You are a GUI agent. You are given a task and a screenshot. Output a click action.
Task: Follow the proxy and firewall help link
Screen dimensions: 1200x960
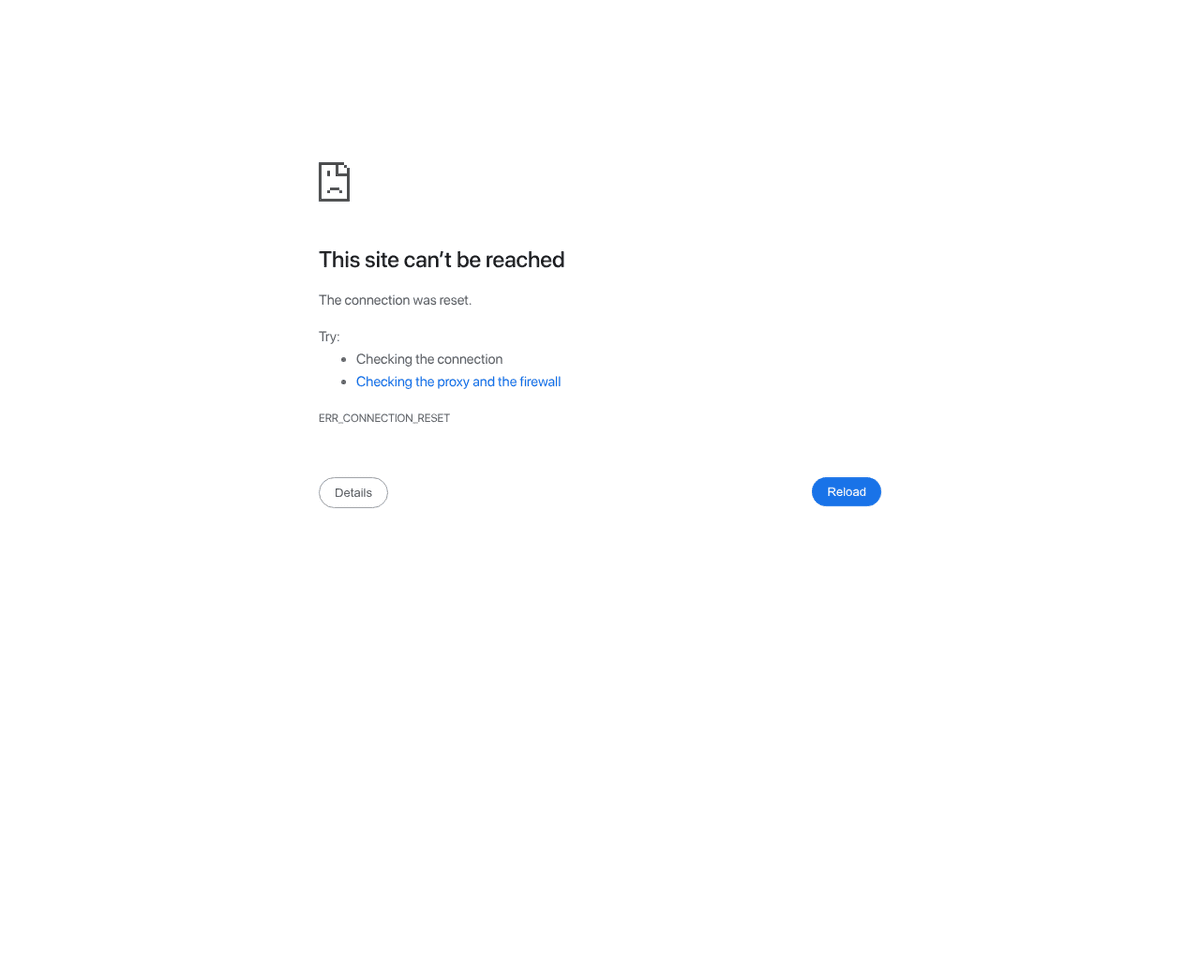coord(458,382)
